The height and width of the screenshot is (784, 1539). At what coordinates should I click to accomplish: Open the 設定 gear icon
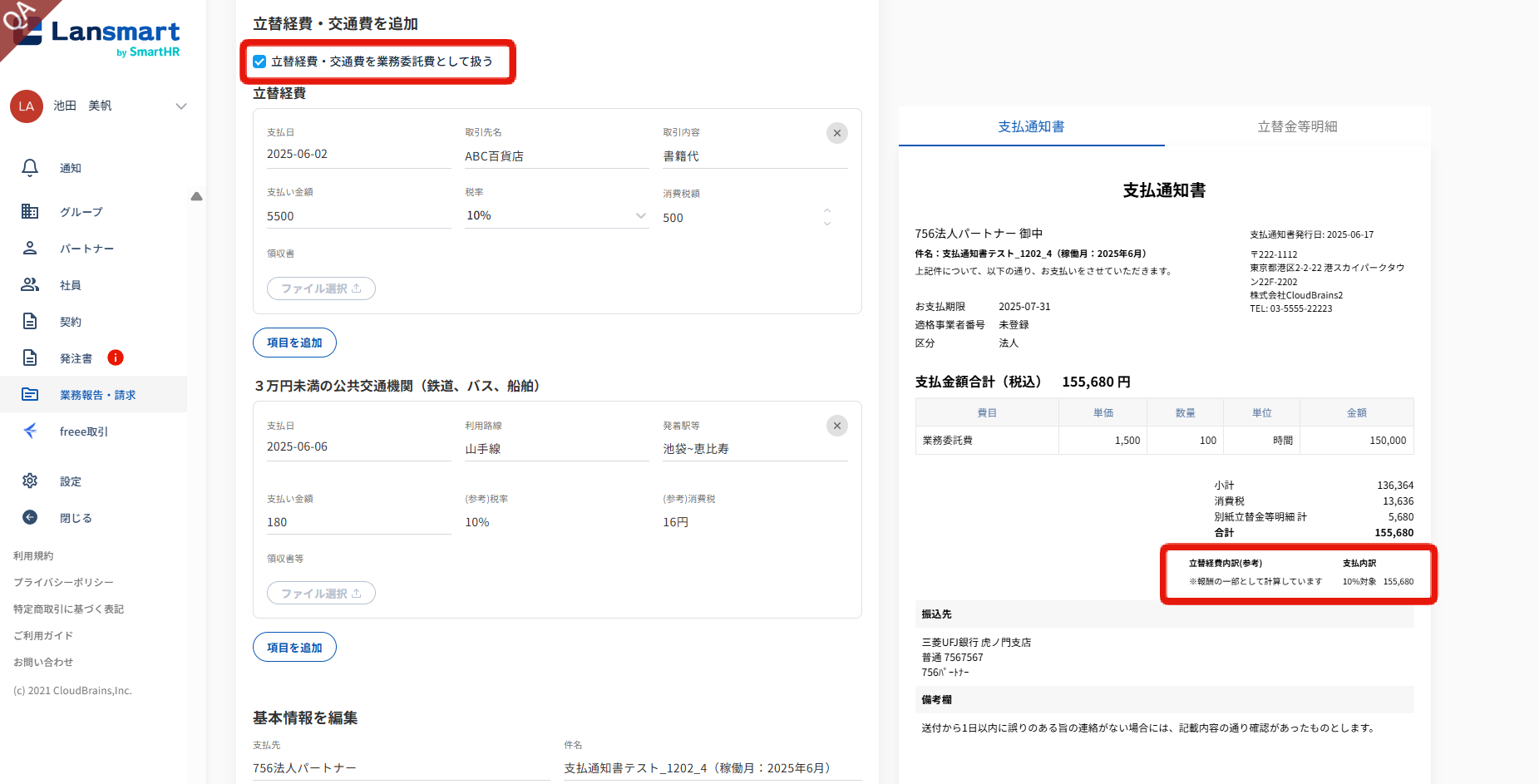tap(30, 481)
